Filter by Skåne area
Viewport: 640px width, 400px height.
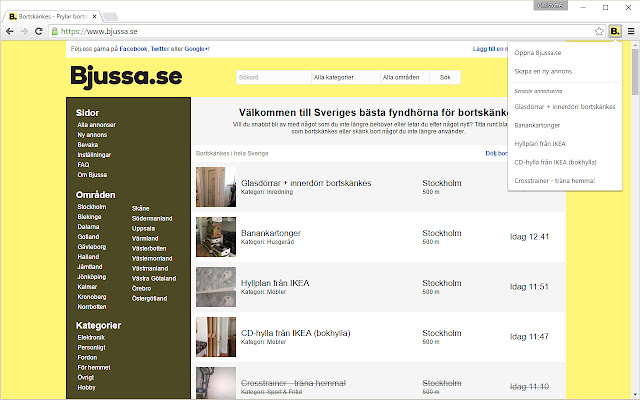(x=140, y=209)
